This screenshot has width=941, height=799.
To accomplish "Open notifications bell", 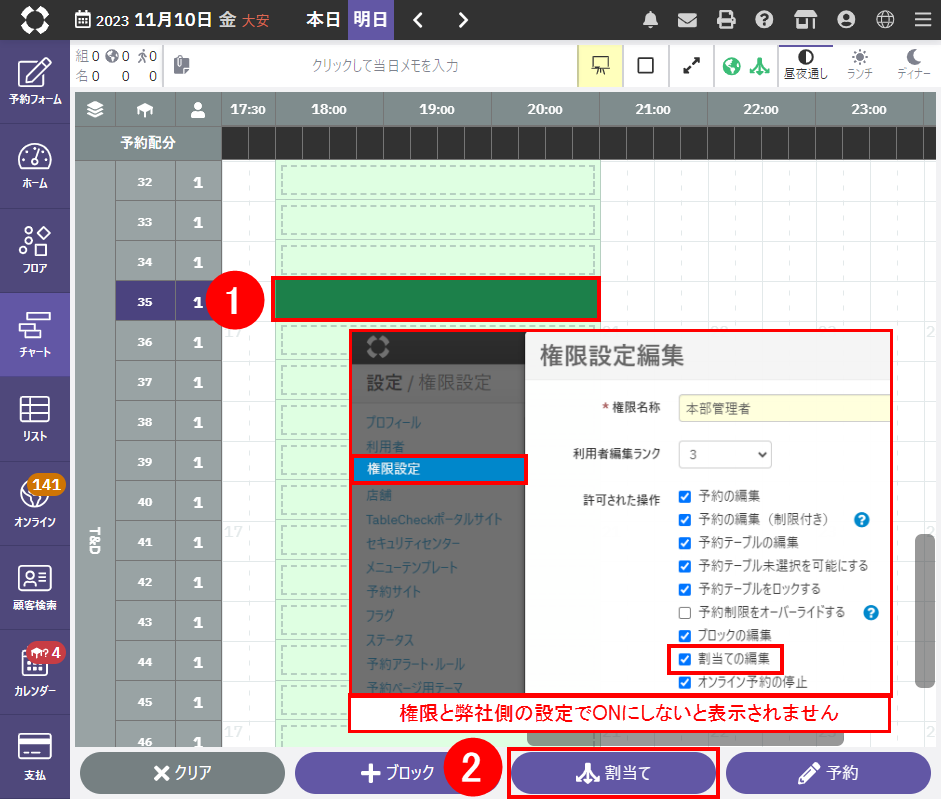I will pyautogui.click(x=650, y=20).
